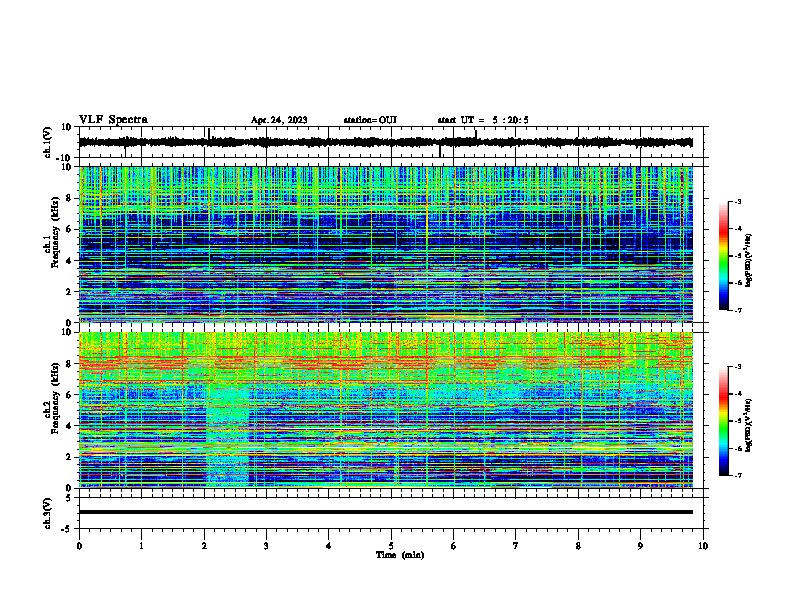The height and width of the screenshot is (612, 792).
Task: Click the "-10" tick on ch.1(V) axis
Action: (x=65, y=158)
